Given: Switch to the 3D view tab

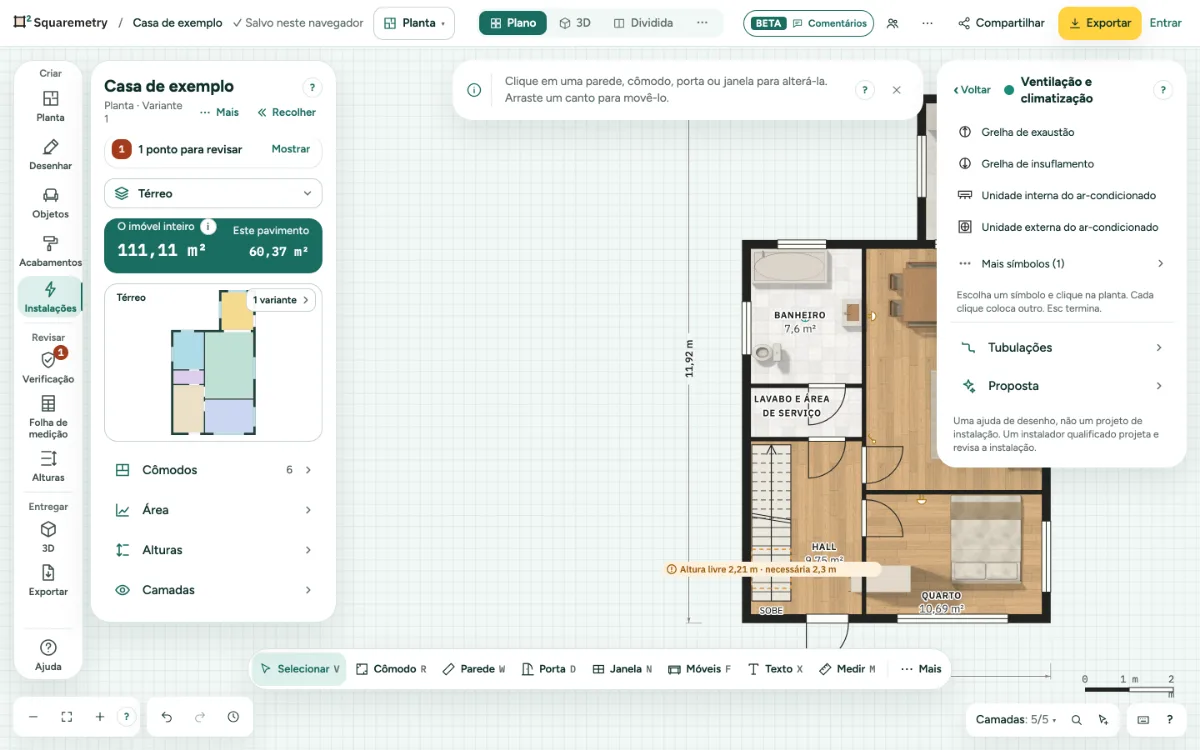Looking at the screenshot, I should (x=575, y=23).
